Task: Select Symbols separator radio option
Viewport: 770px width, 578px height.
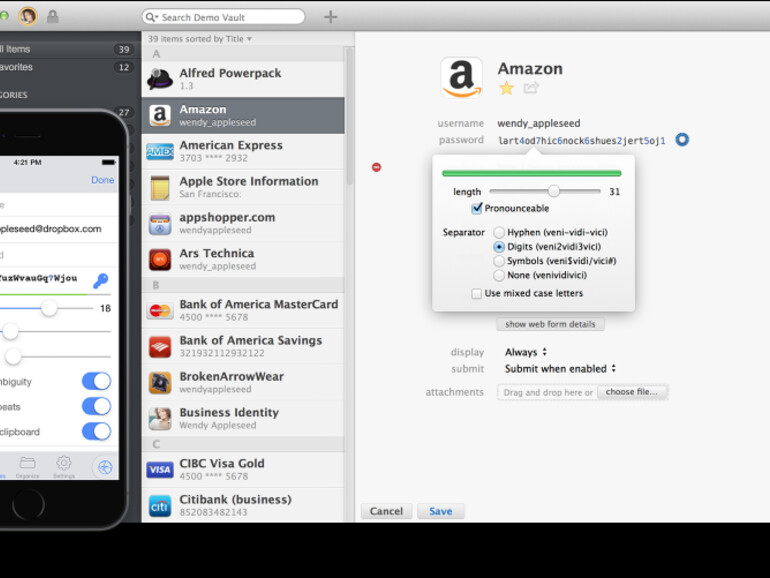Action: [x=499, y=261]
